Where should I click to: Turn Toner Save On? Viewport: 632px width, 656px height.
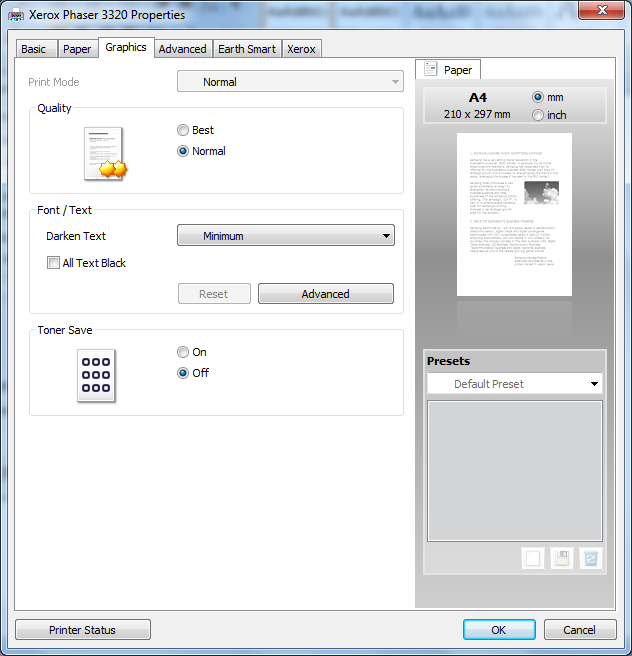(x=183, y=352)
